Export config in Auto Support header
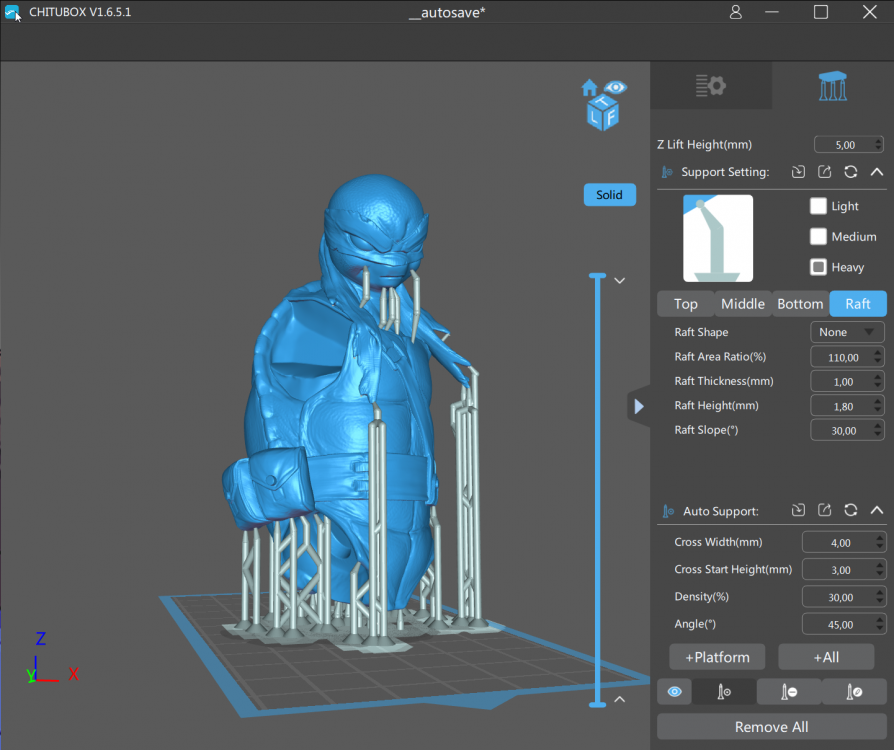Viewport: 894px width, 750px height. pos(824,510)
